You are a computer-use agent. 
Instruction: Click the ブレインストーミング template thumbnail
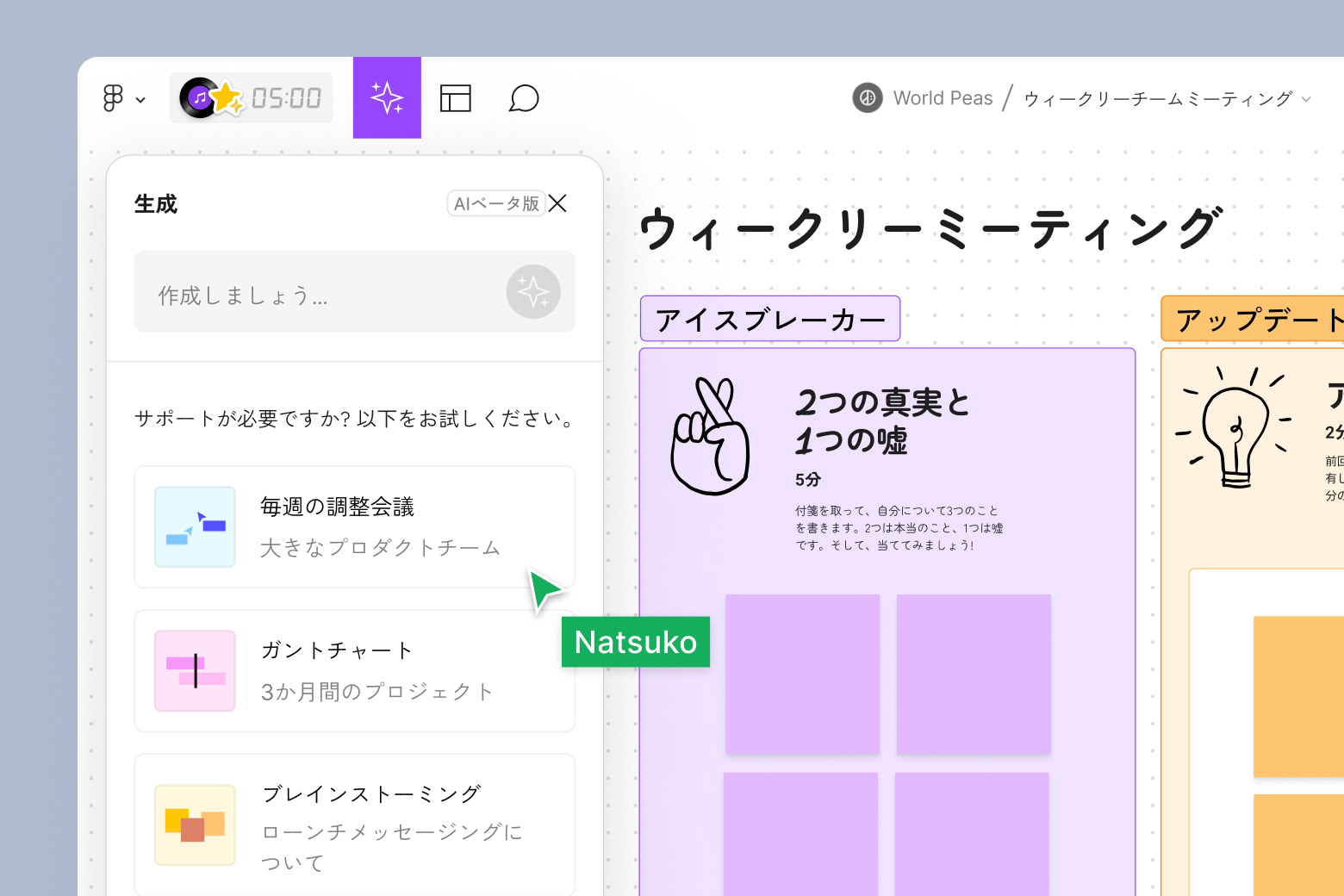pyautogui.click(x=195, y=824)
